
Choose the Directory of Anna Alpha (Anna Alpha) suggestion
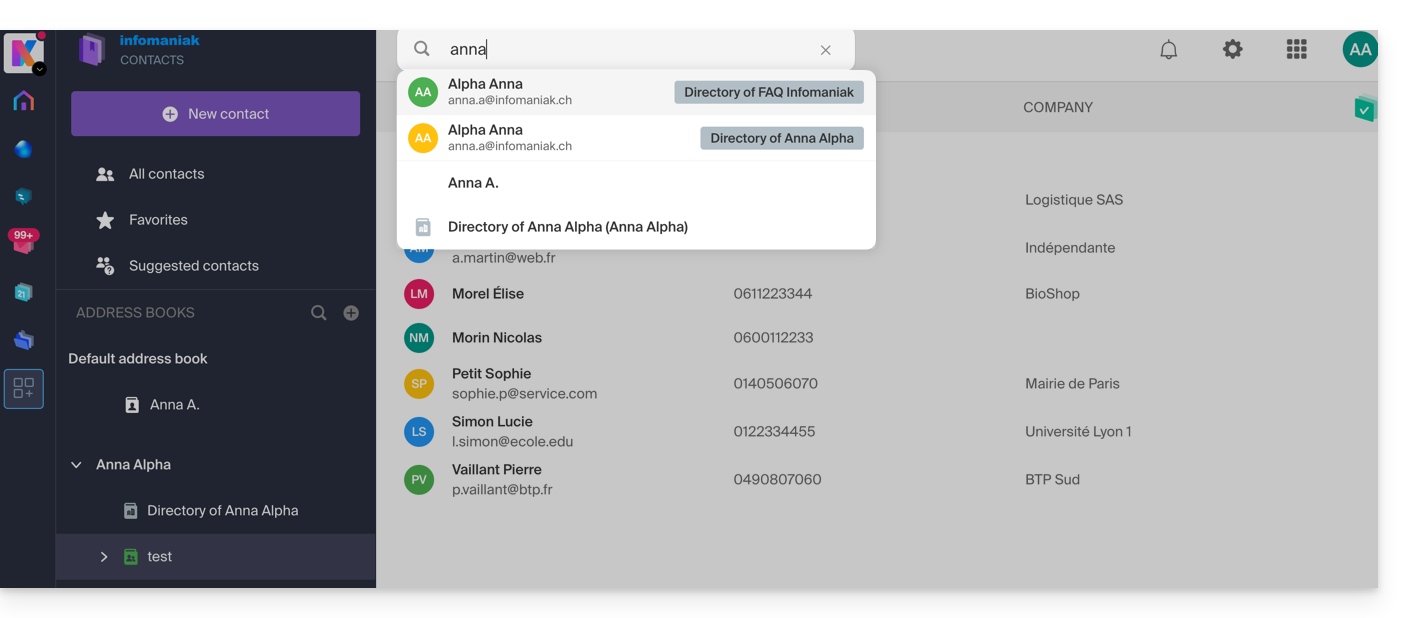[x=567, y=227]
